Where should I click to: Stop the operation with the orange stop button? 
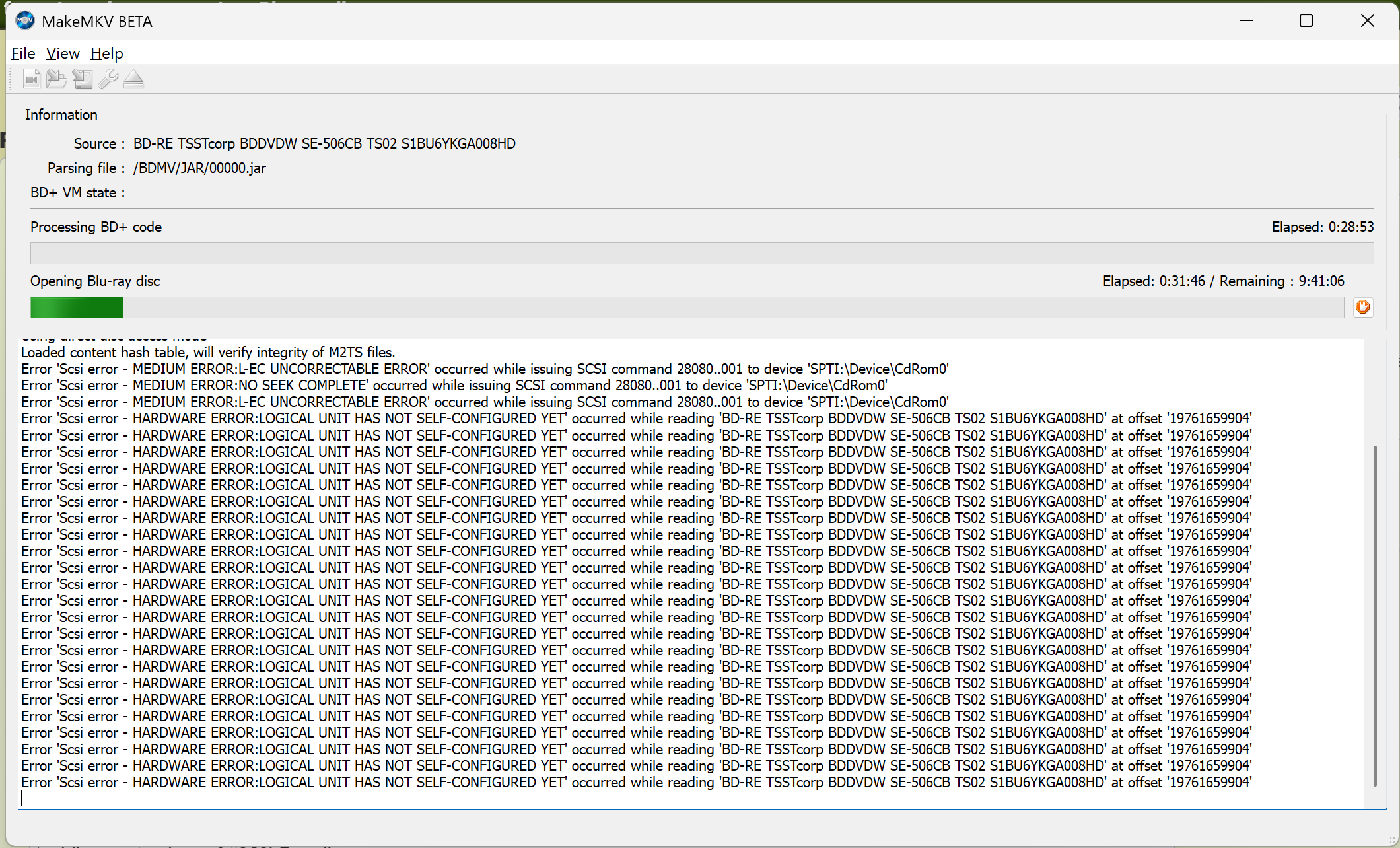(1362, 307)
